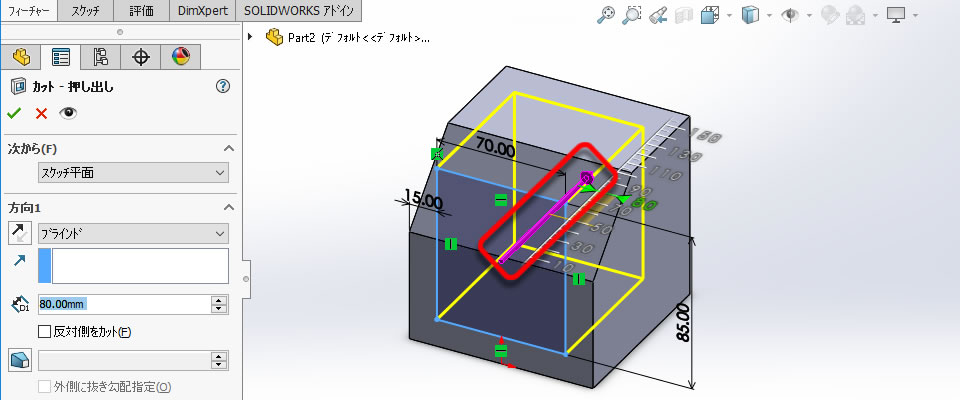Image resolution: width=960 pixels, height=400 pixels.
Task: Switch to the SOLIDWORKS アドイン tab
Action: tap(298, 11)
